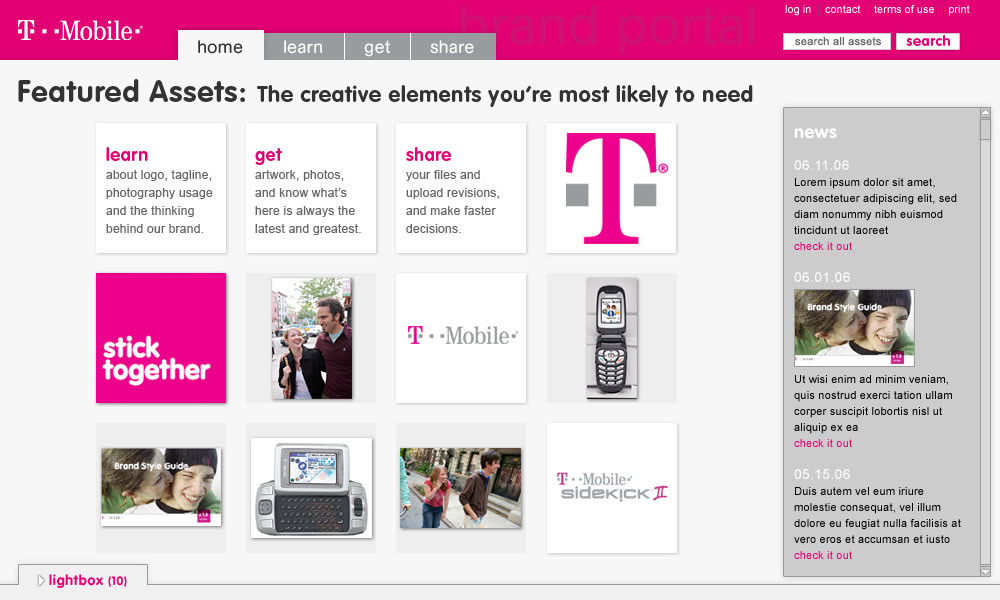1000x600 pixels.
Task: Switch to the learn tab
Action: click(303, 46)
